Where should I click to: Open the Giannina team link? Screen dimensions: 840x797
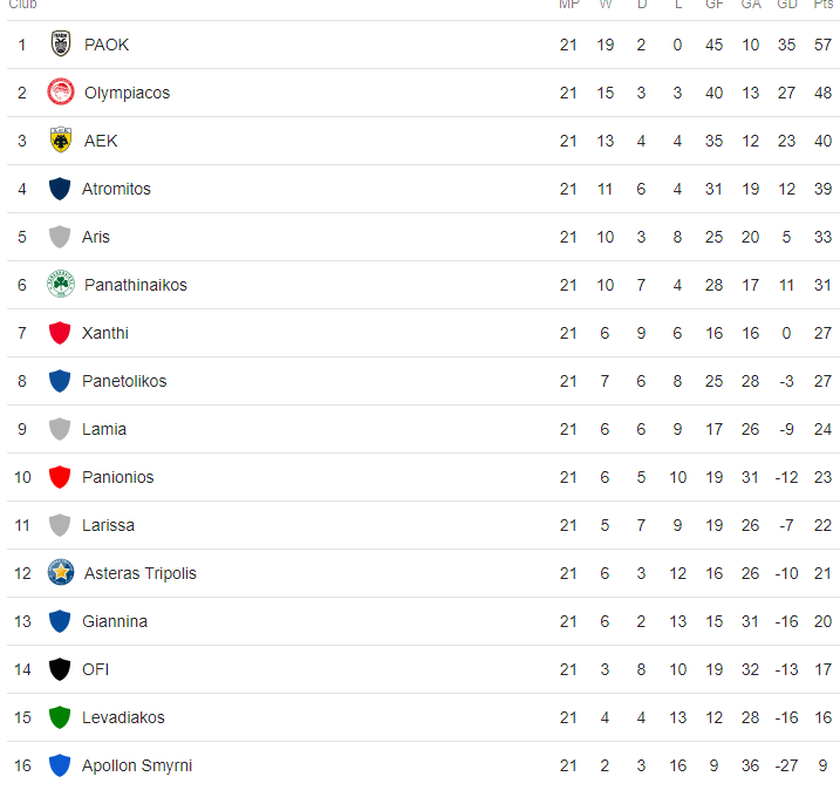[x=114, y=621]
